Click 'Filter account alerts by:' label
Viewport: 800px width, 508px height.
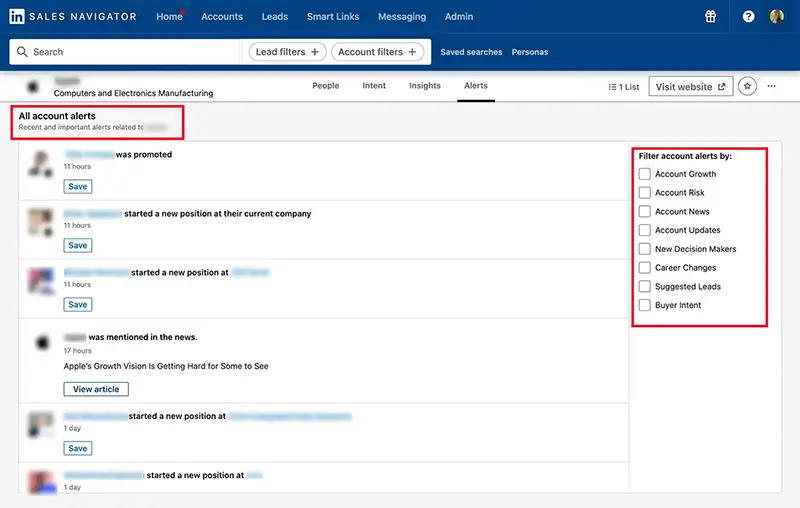(x=685, y=156)
